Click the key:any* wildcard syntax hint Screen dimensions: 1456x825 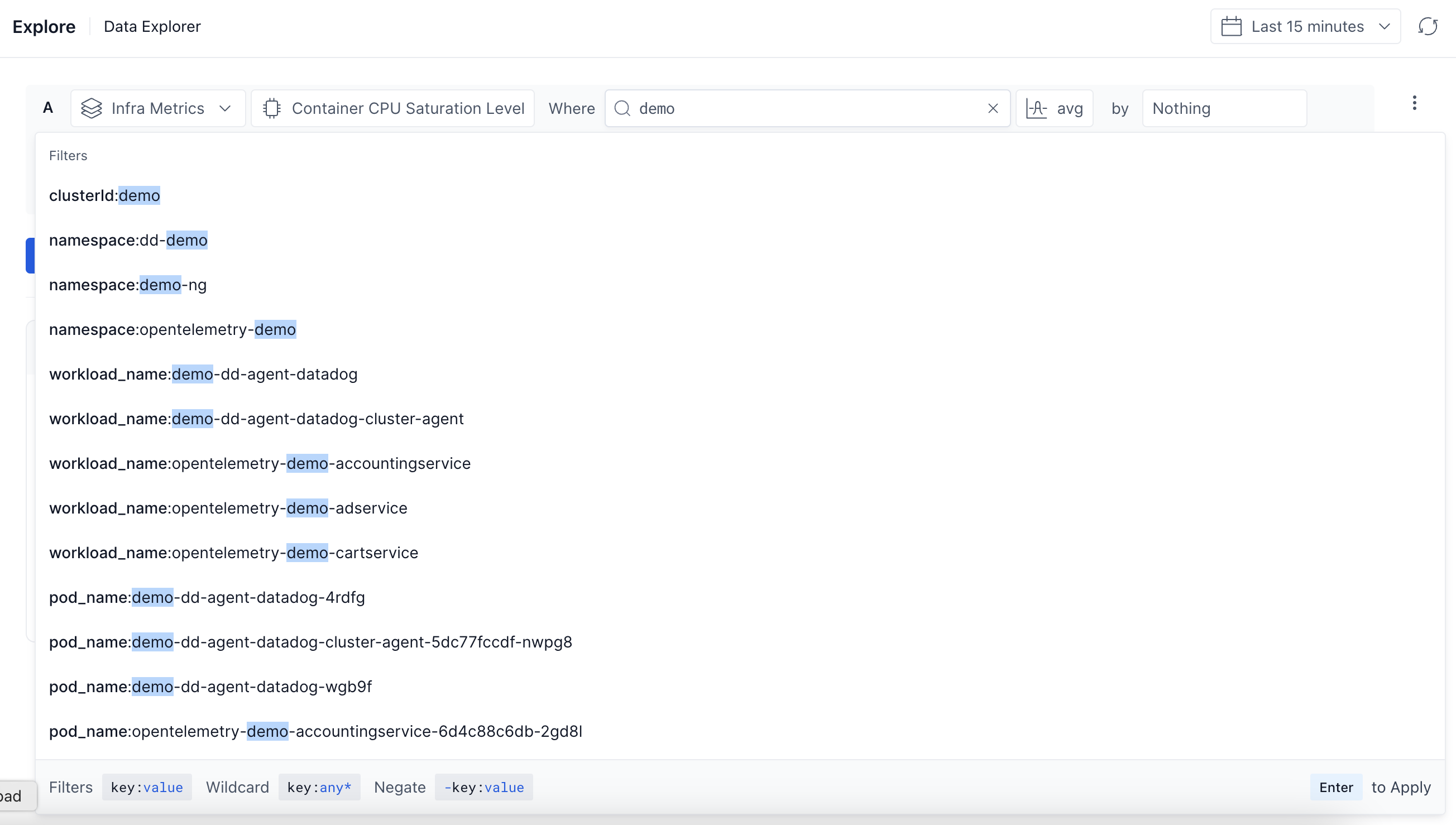319,787
